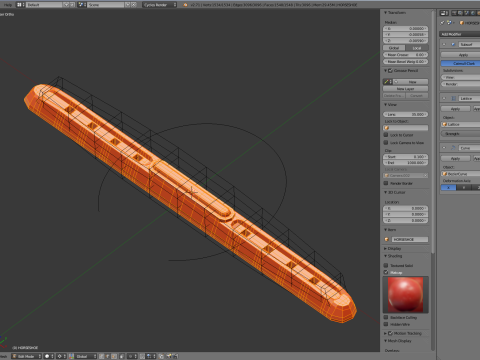Open the screen layout browse icon
Viewport: 480px width, 360px height.
pos(21,5)
